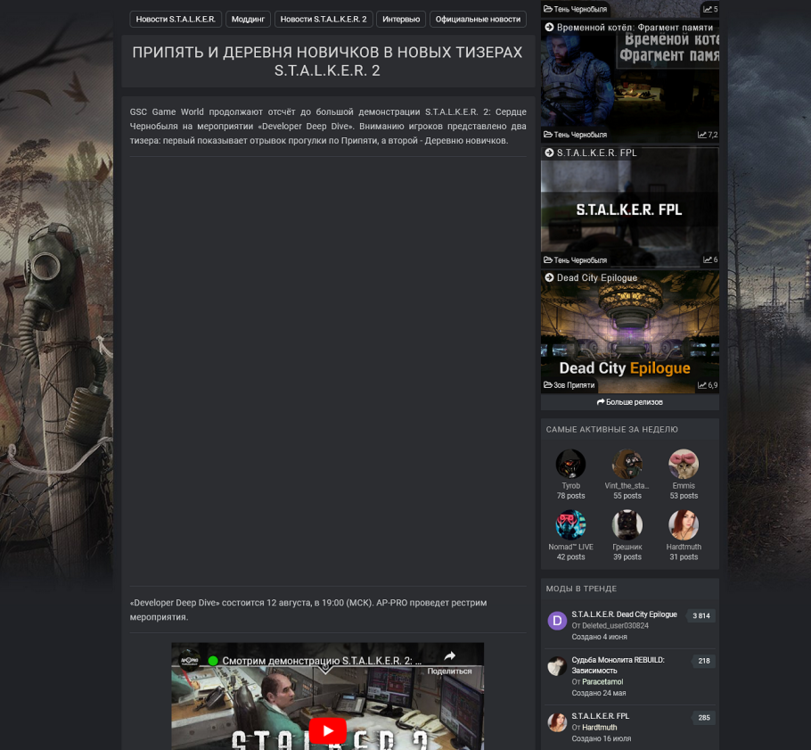Click the 285 count badge

point(703,717)
